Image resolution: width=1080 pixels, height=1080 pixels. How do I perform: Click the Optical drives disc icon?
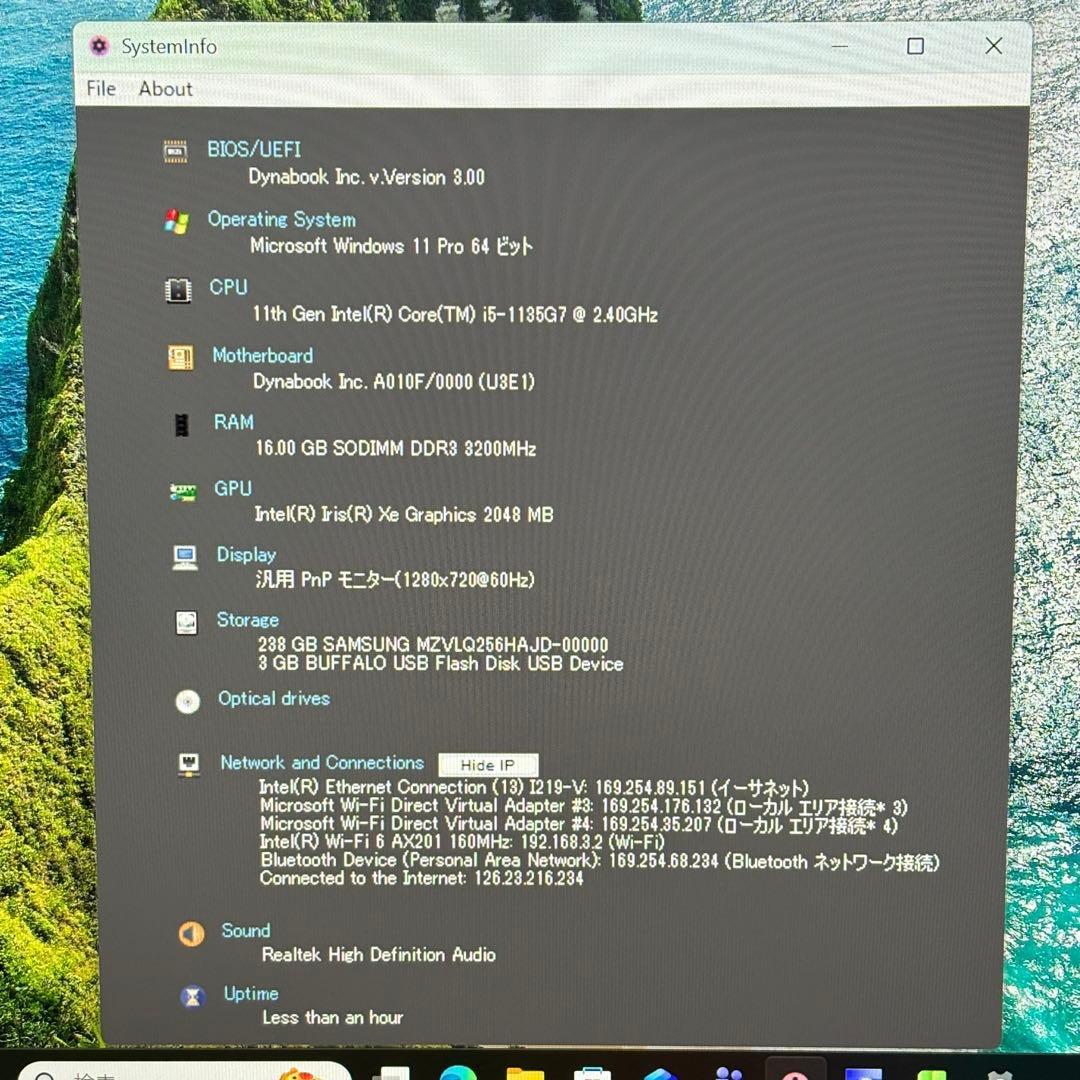click(x=187, y=701)
